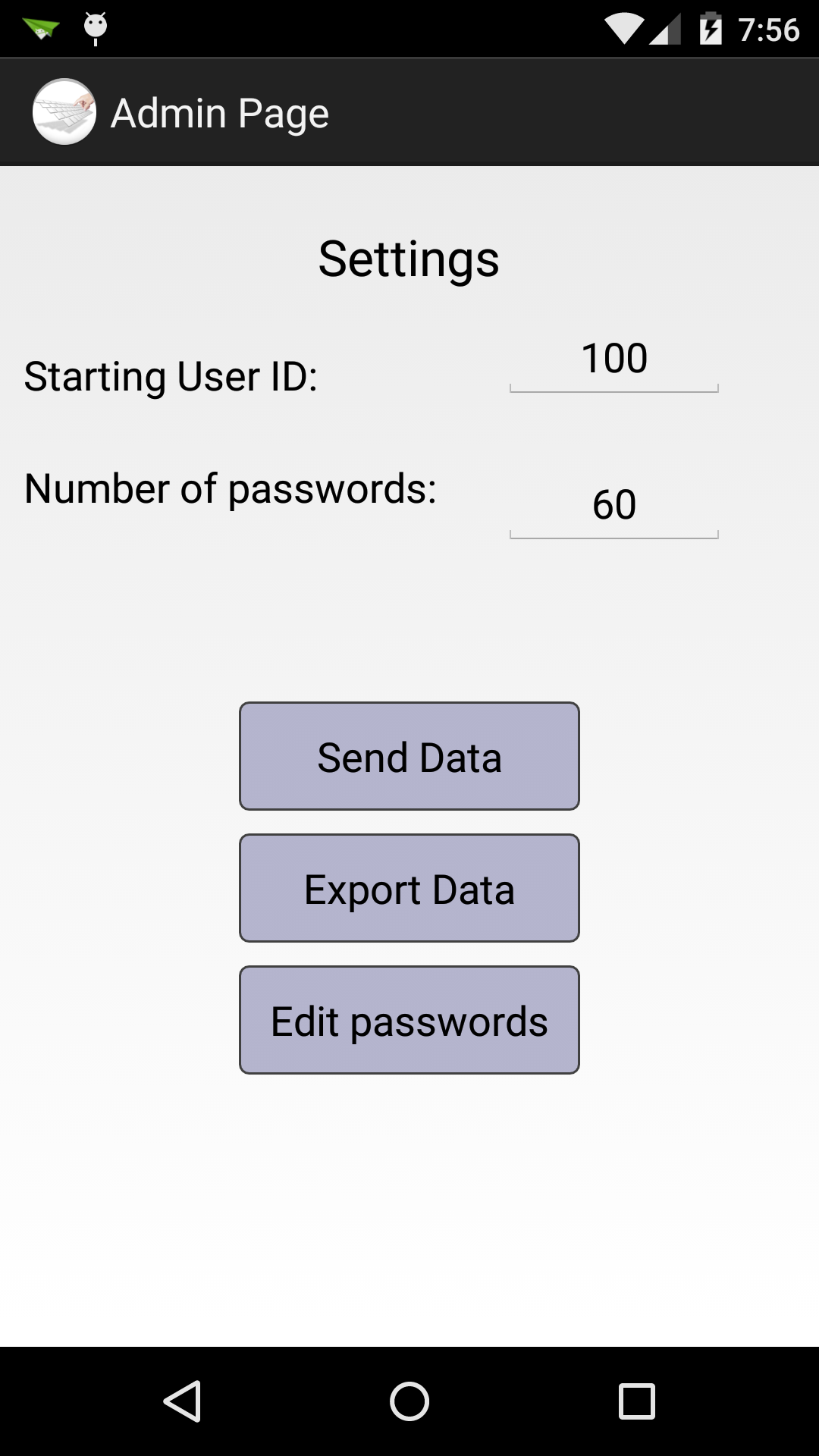
Task: Tap the Android debug notification icon
Action: pos(96,29)
